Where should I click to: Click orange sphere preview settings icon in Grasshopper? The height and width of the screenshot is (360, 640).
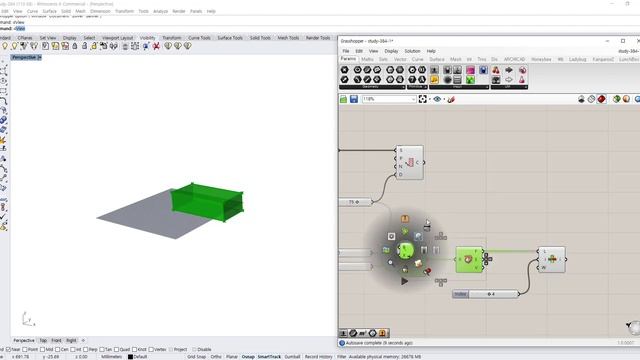627,99
